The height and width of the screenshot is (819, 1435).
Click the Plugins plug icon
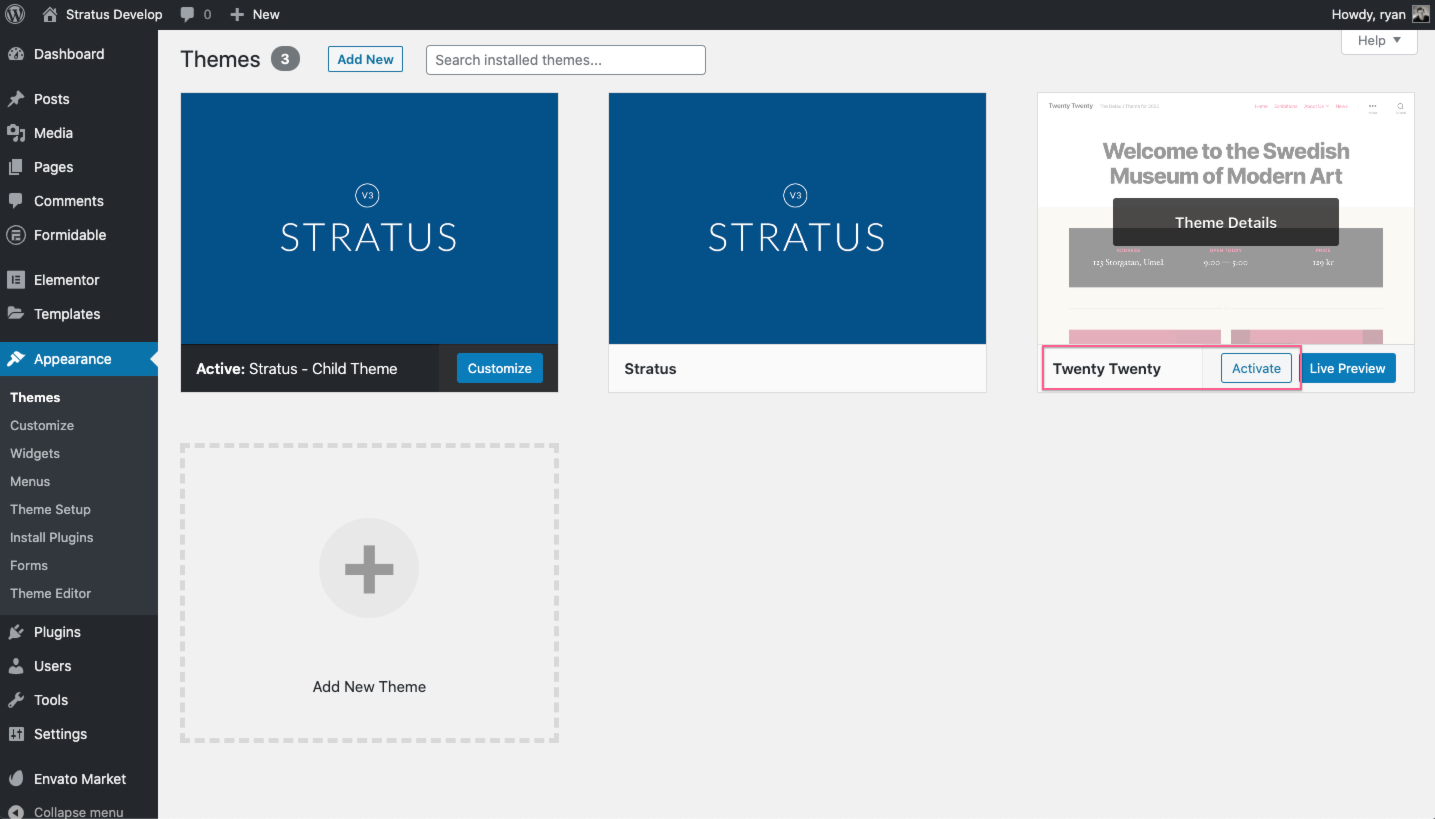click(x=16, y=632)
